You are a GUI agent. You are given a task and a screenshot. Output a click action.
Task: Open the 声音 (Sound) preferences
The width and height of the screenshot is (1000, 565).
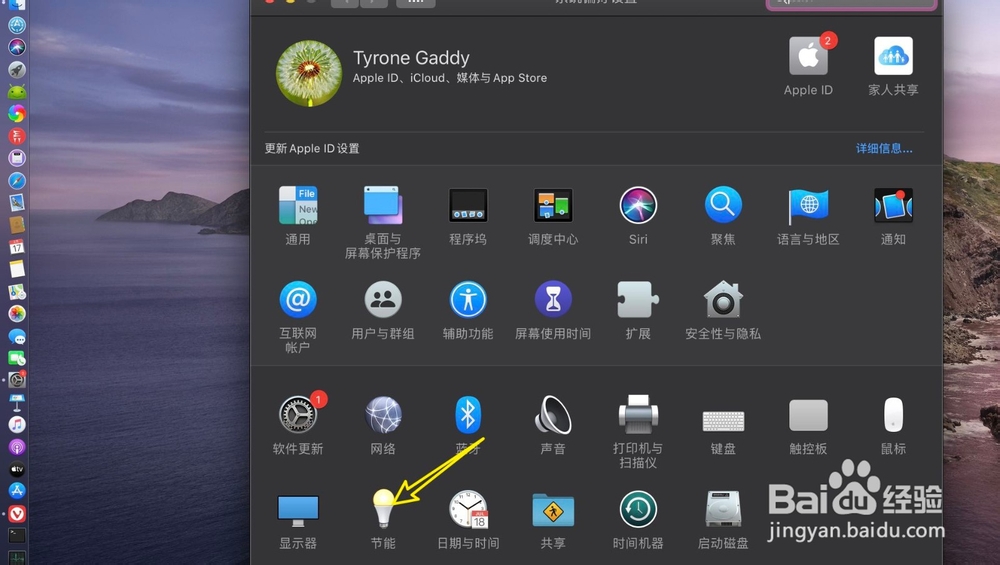553,415
